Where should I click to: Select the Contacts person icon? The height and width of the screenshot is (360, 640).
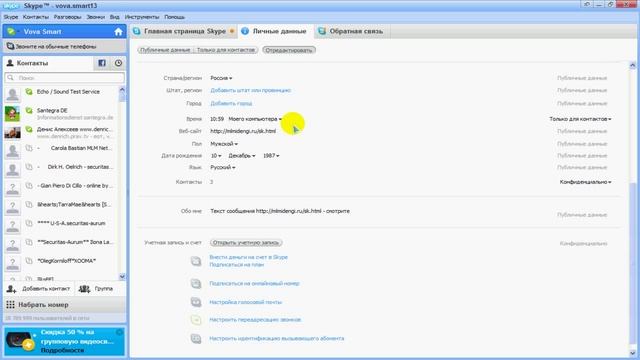click(10, 63)
